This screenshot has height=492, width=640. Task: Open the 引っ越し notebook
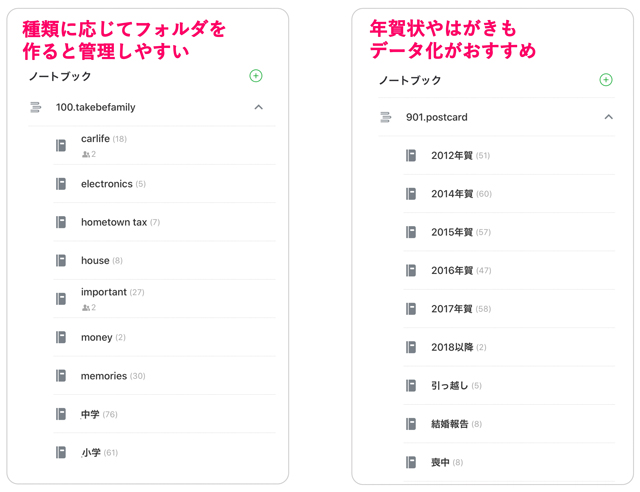tap(509, 385)
